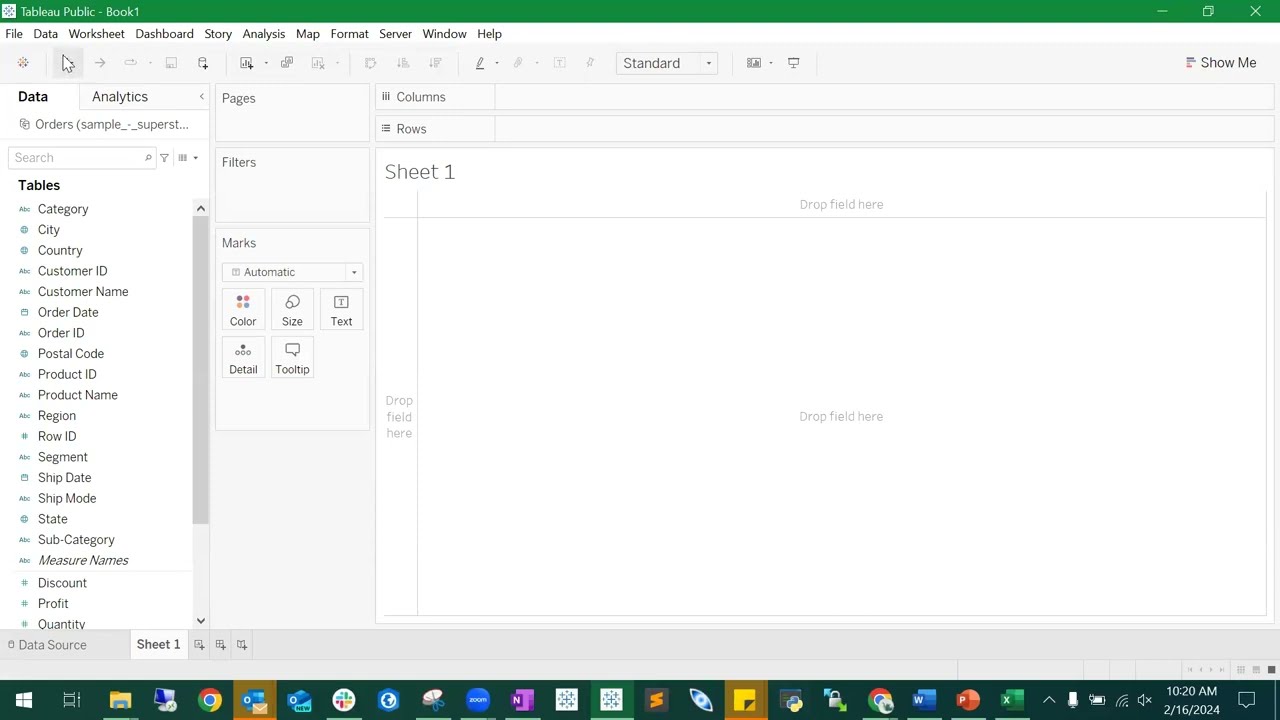
Task: Switch to the Analytics tab
Action: (x=120, y=97)
